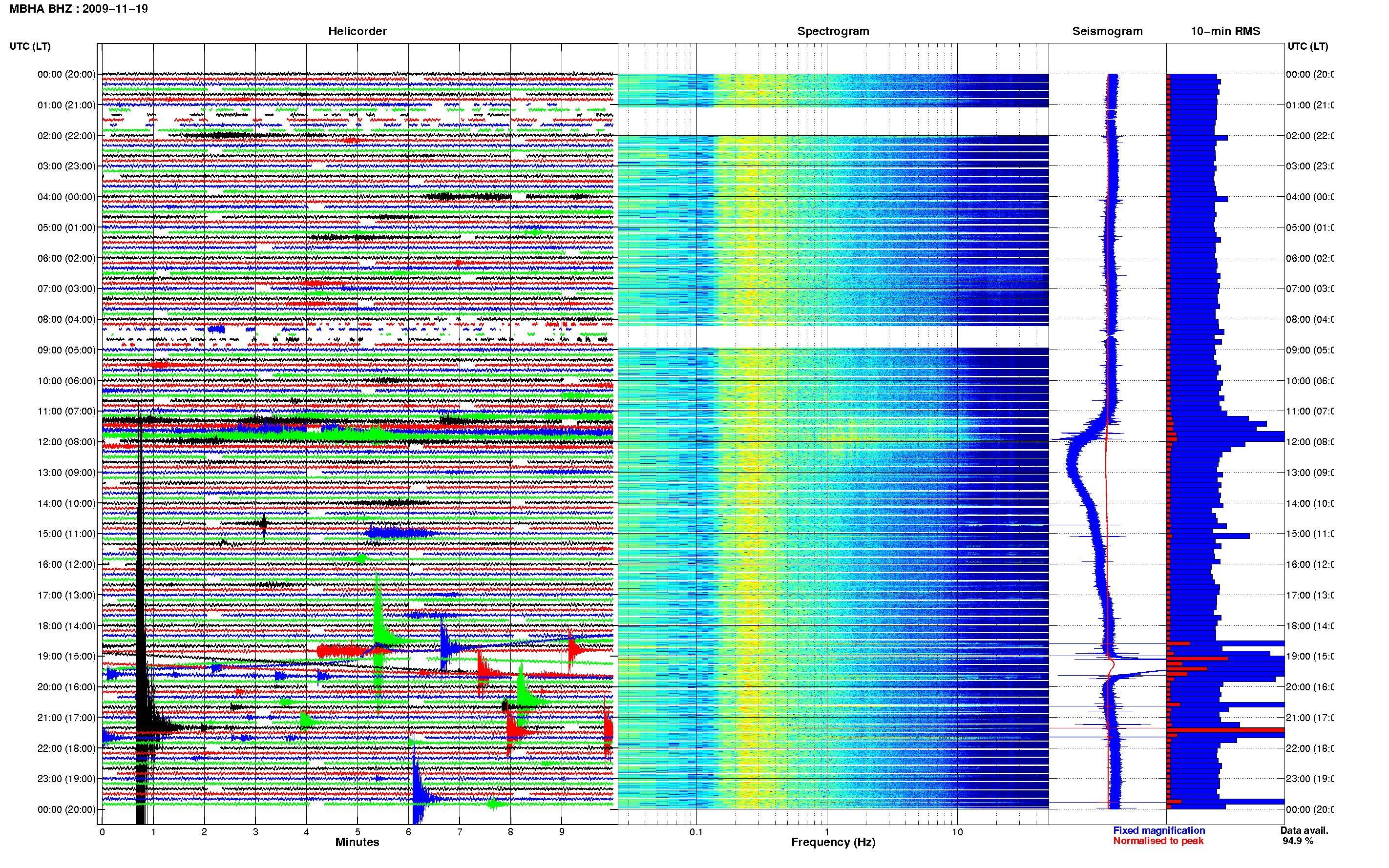This screenshot has width=1389, height=868.
Task: Click left axis time label 07:00 (03:00)
Action: [x=66, y=288]
